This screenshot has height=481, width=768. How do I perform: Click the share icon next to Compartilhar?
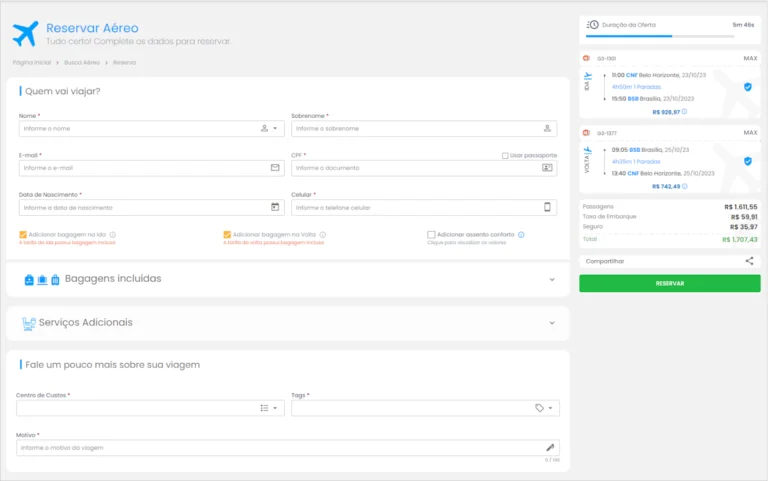(x=749, y=261)
